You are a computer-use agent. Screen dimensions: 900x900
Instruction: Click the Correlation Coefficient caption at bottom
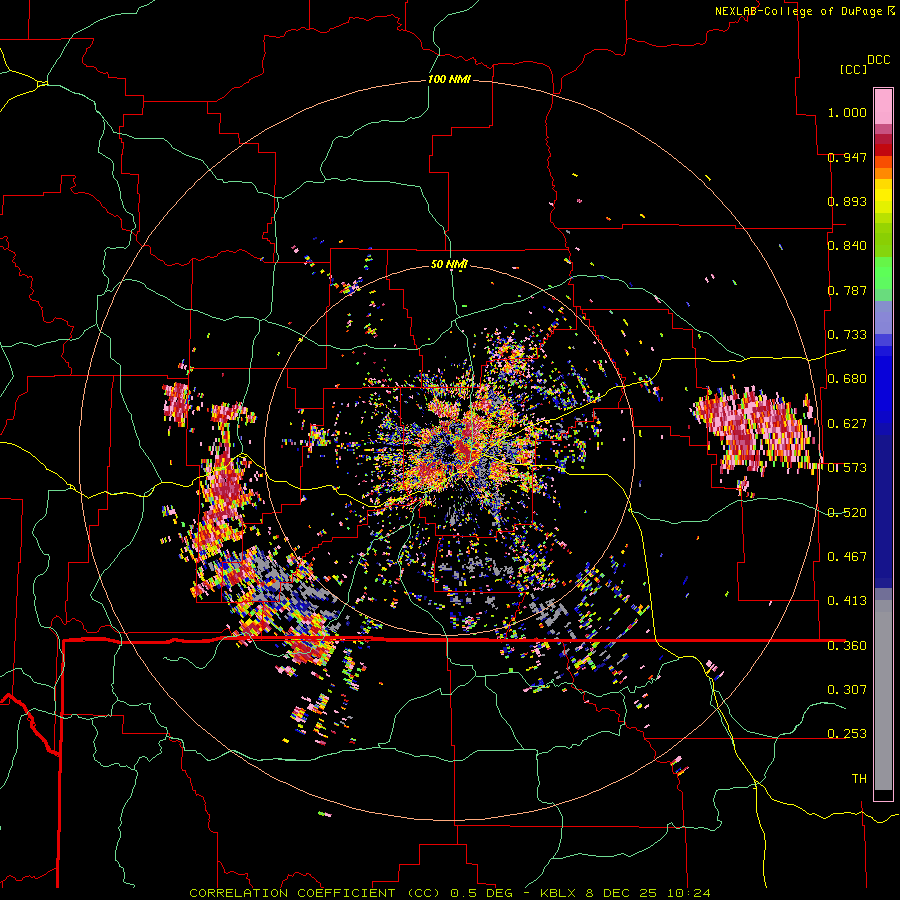(x=449, y=893)
